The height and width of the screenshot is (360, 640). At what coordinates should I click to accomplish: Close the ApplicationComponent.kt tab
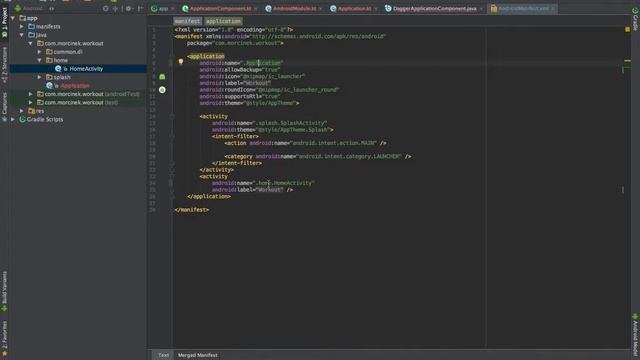pos(256,9)
